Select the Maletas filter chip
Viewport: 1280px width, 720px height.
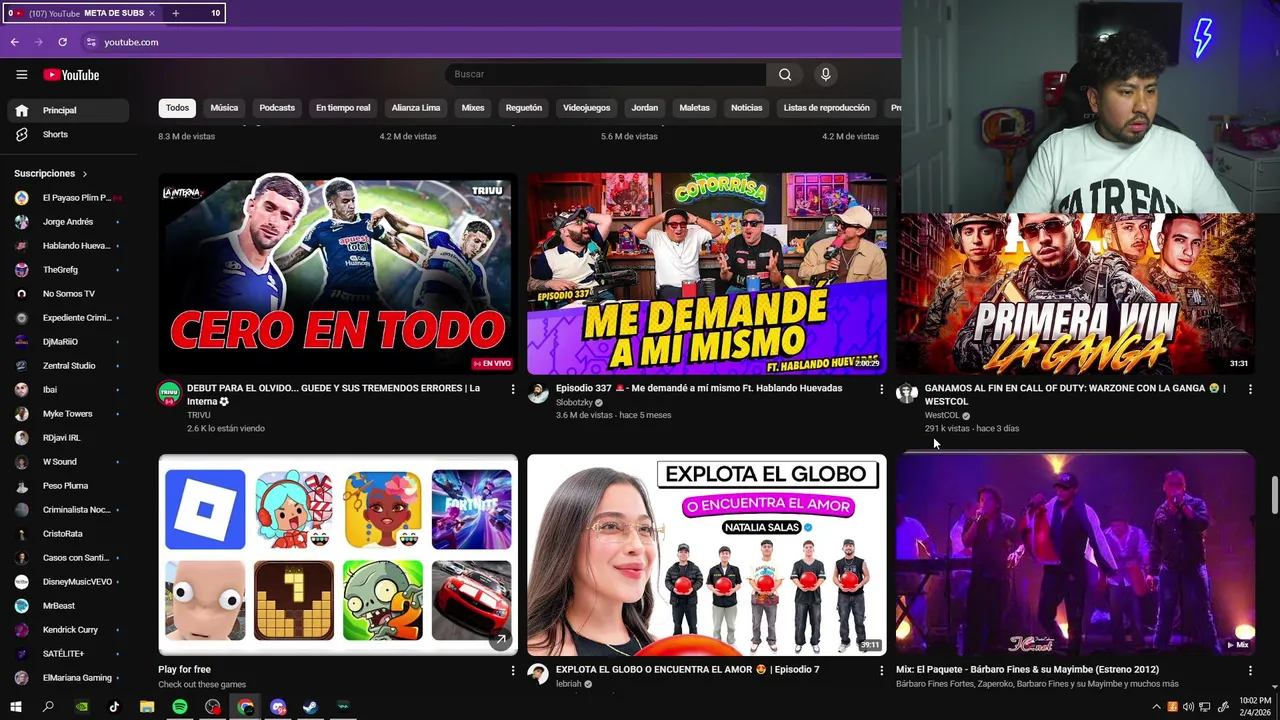(x=694, y=108)
